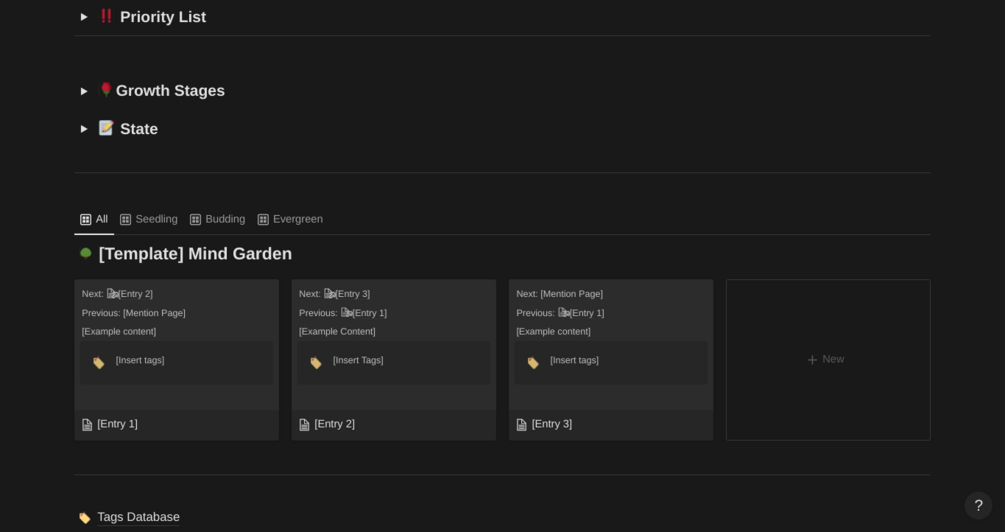
Task: Switch to the Seedling view tab
Action: tap(149, 219)
